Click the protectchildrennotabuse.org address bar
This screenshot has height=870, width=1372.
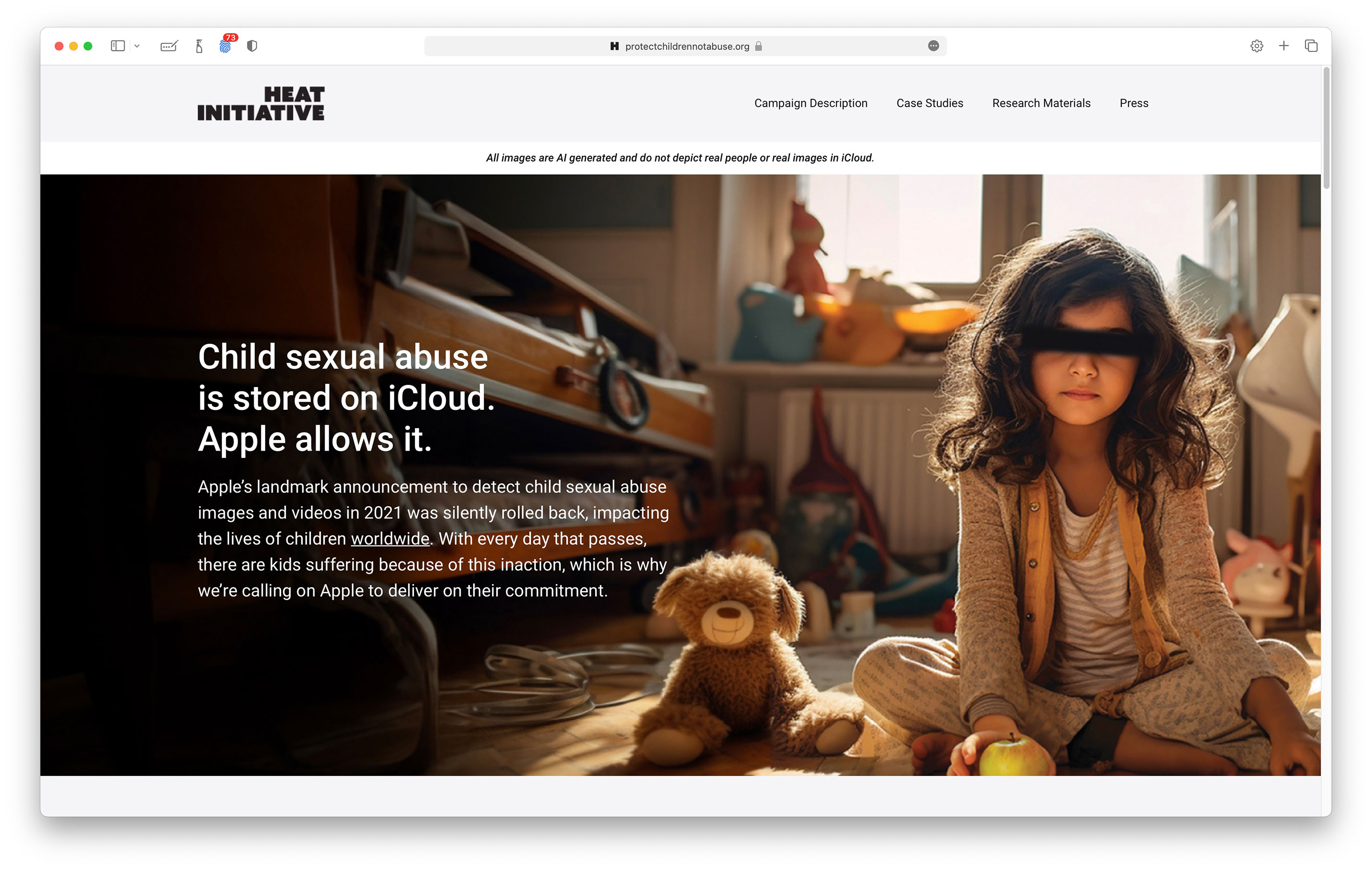[686, 46]
